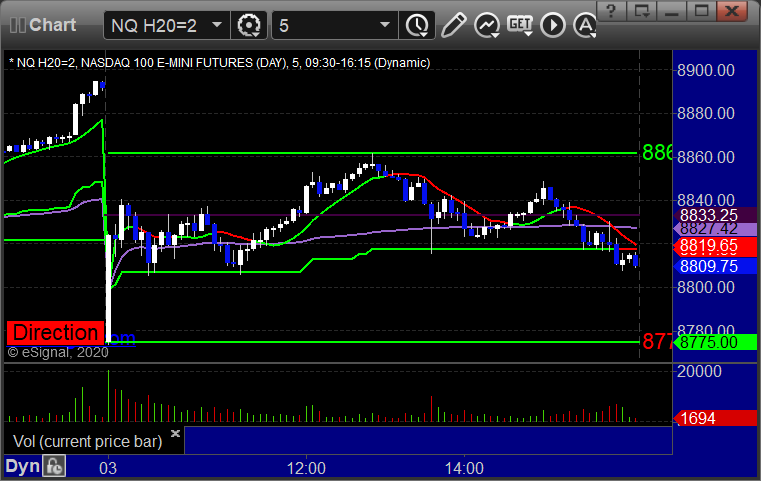Open the time template clock icon
This screenshot has width=761, height=481.
[417, 25]
